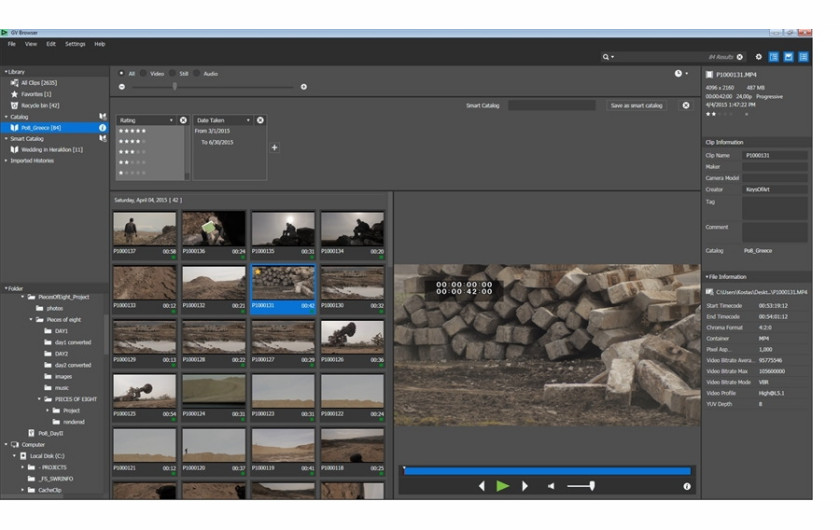Screen dimensions: 840x530
Task: Expand the Imported Histories section
Action: pyautogui.click(x=6, y=160)
